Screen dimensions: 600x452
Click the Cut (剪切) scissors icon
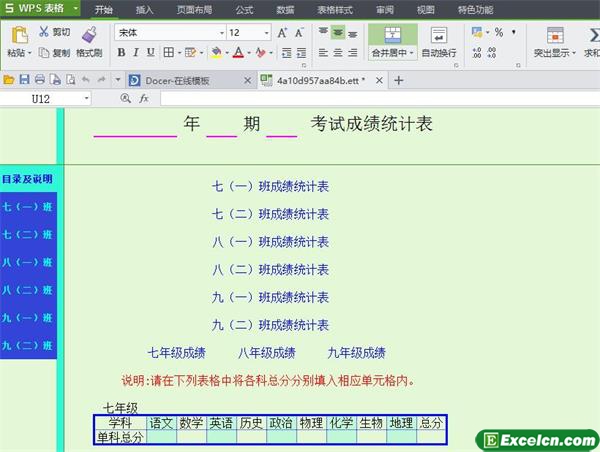coord(44,31)
